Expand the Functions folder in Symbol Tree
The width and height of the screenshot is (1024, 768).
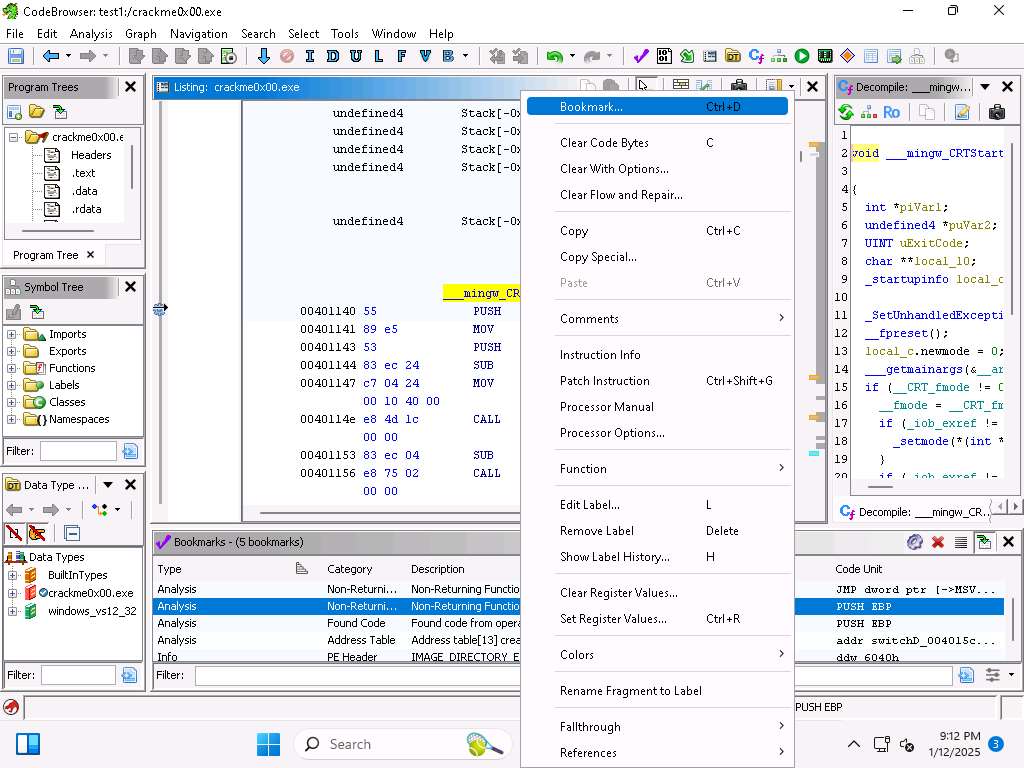[12, 368]
